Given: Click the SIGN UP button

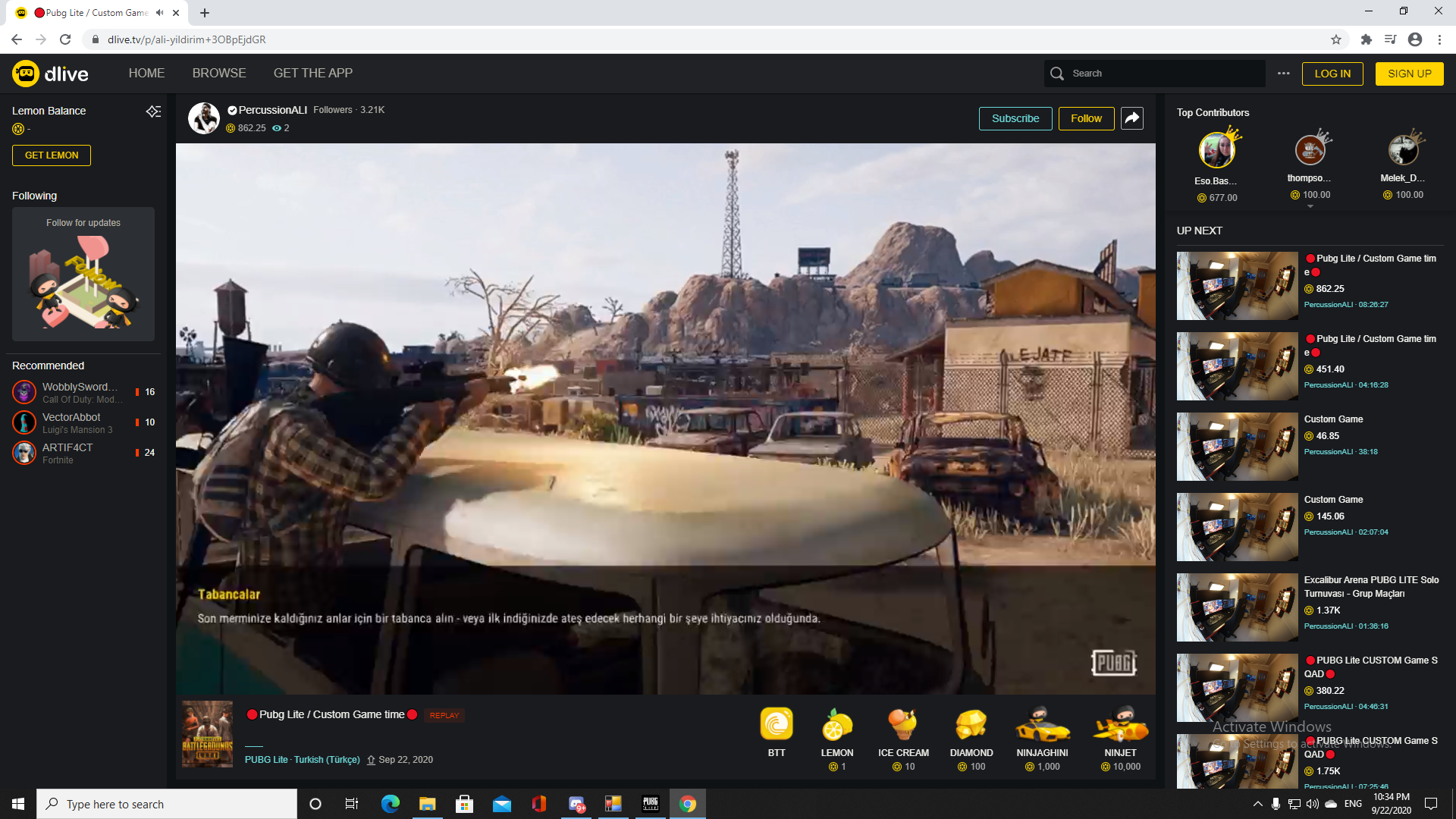Looking at the screenshot, I should 1409,74.
